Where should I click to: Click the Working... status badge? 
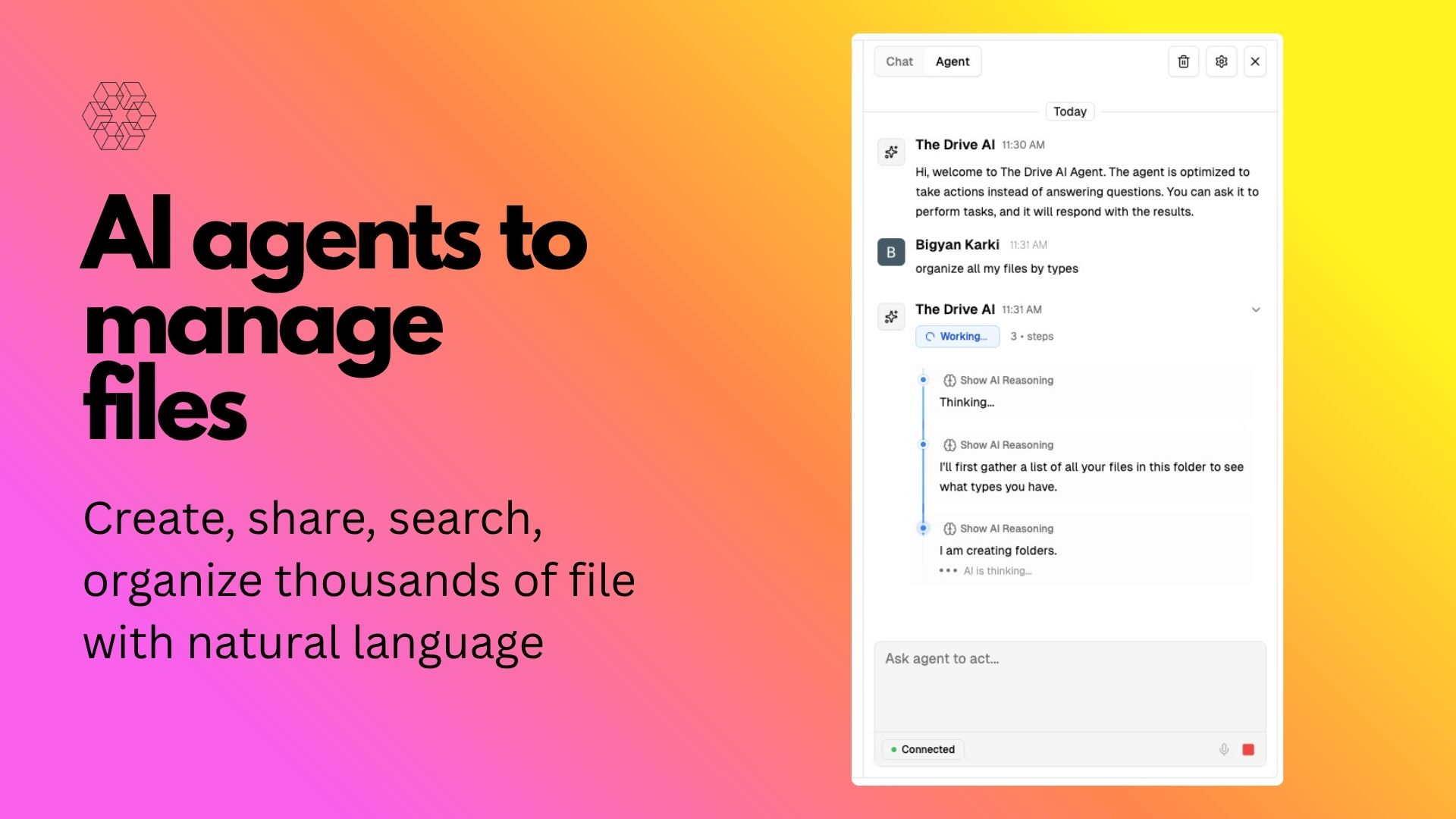point(957,337)
